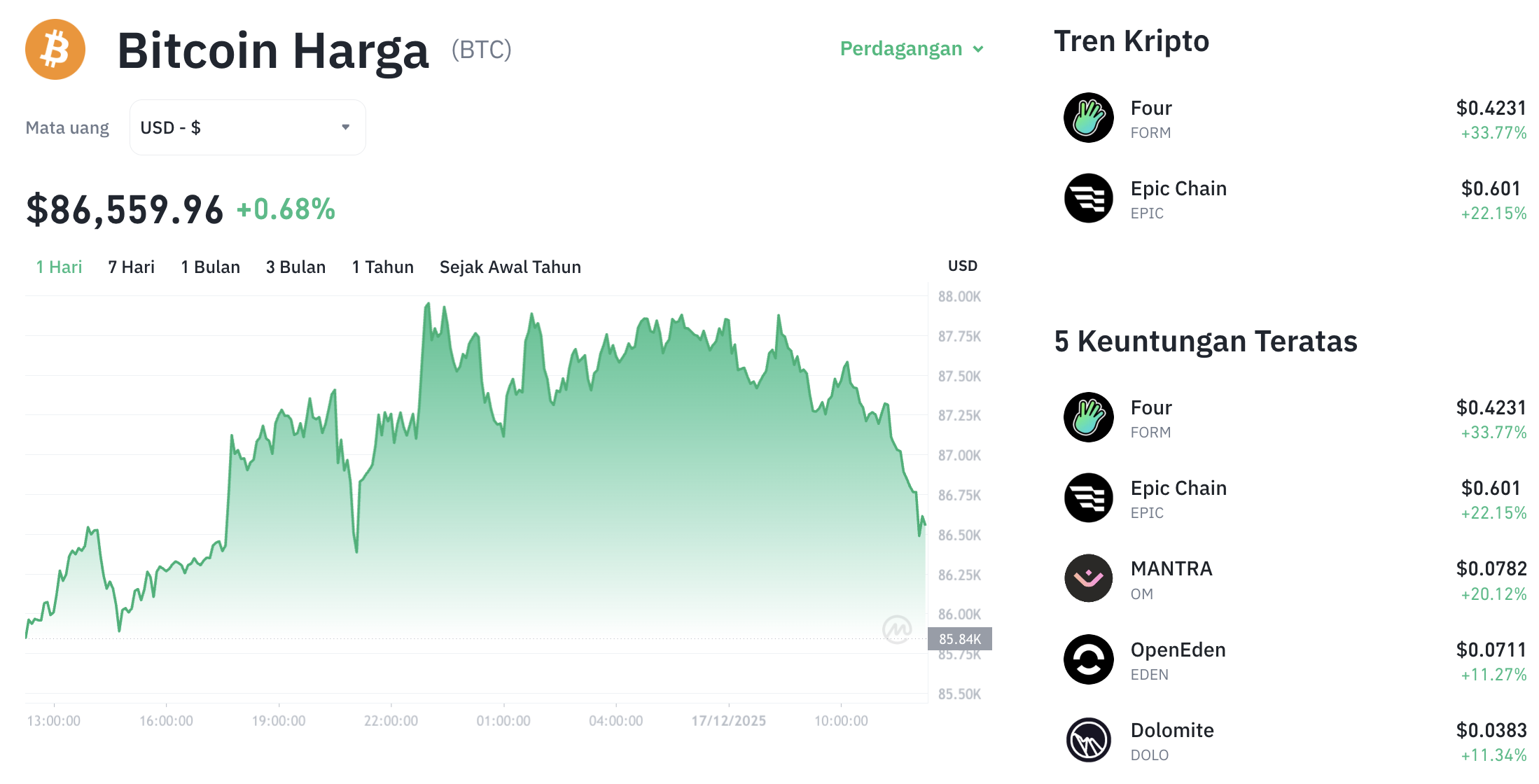Switch to Sejak Awal Tahun tab
Image resolution: width=1539 pixels, height=784 pixels.
point(510,267)
